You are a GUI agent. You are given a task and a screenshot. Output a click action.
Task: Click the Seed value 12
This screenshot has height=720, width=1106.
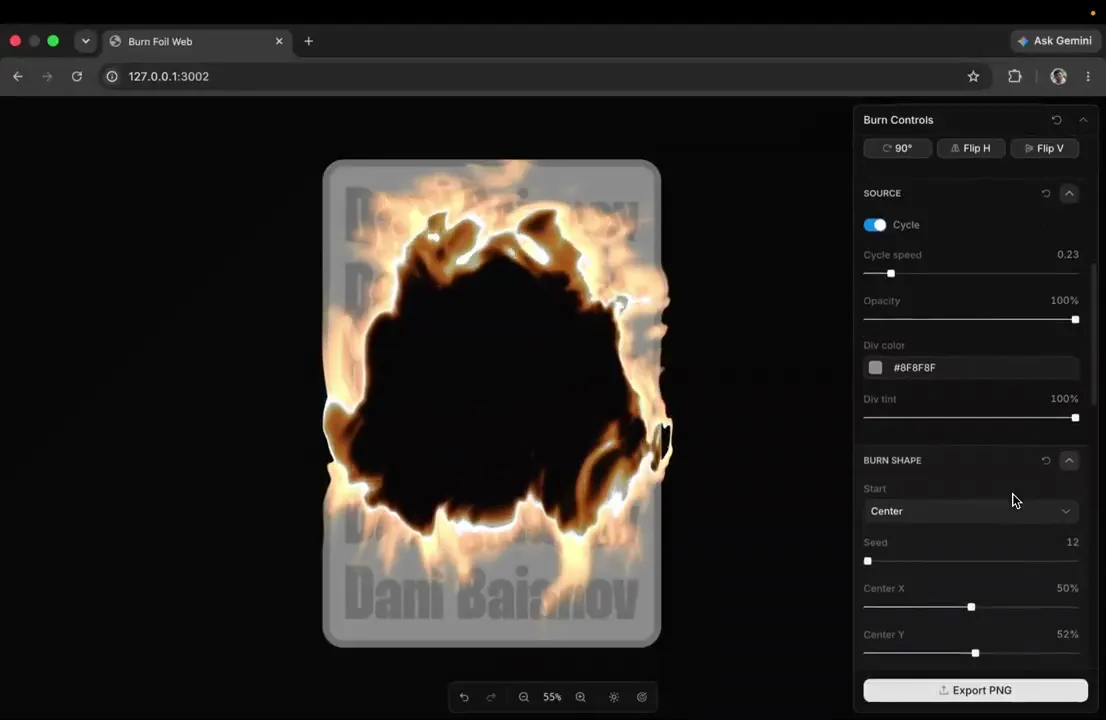pyautogui.click(x=1072, y=542)
